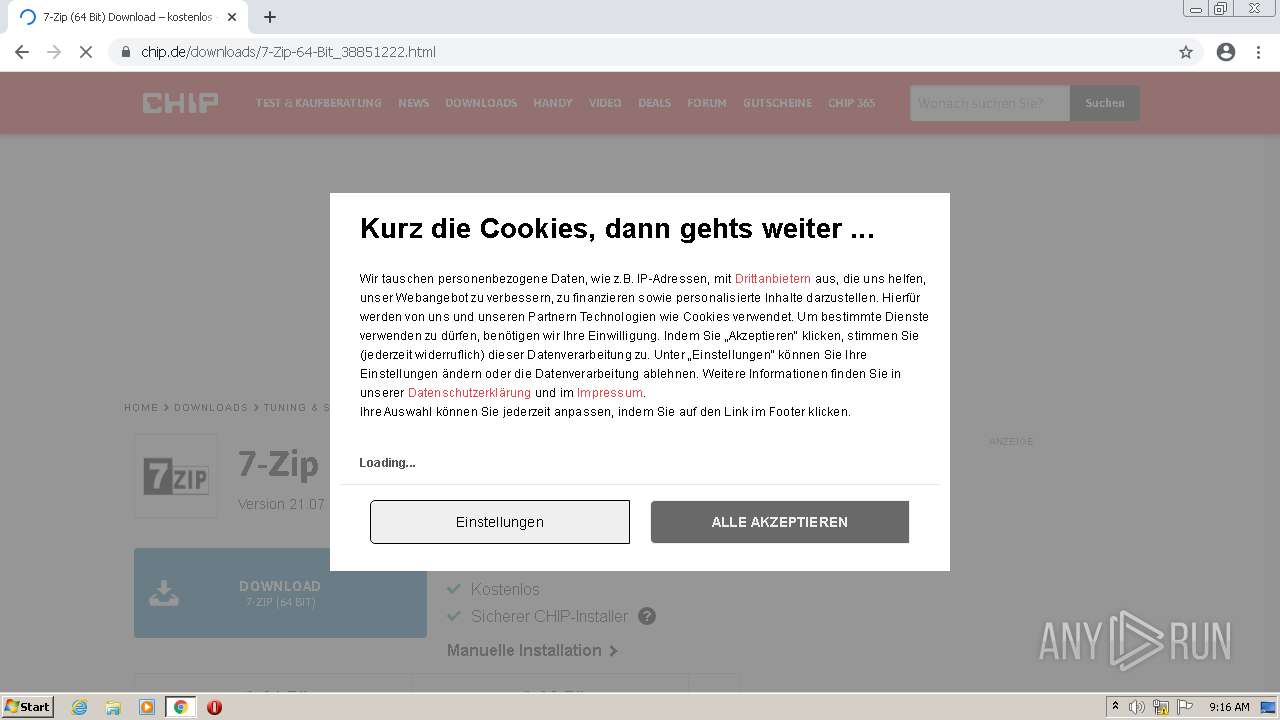
Task: Click the CHIP logo
Action: (x=180, y=103)
